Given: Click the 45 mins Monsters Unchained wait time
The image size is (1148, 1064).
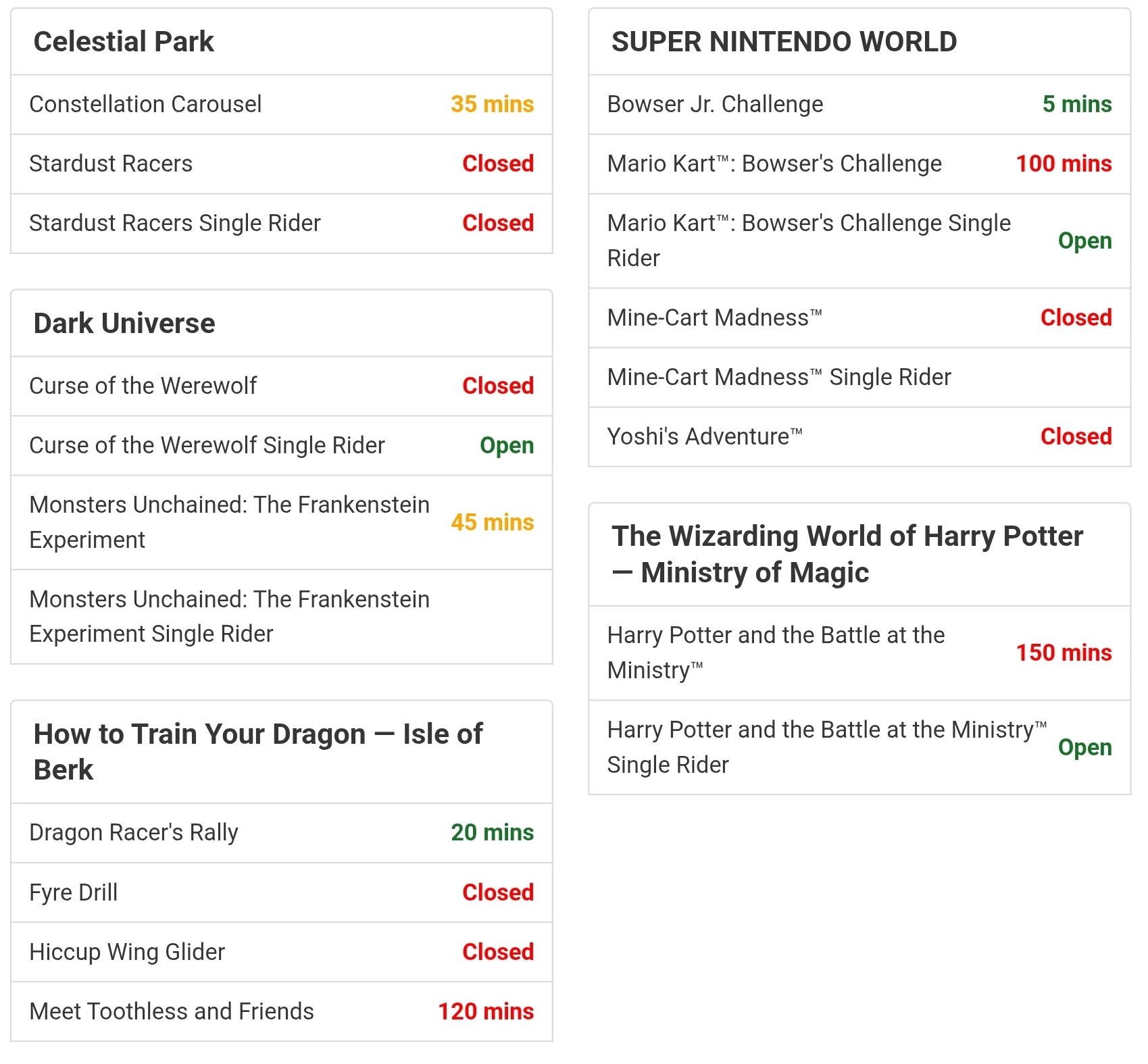Looking at the screenshot, I should point(492,523).
